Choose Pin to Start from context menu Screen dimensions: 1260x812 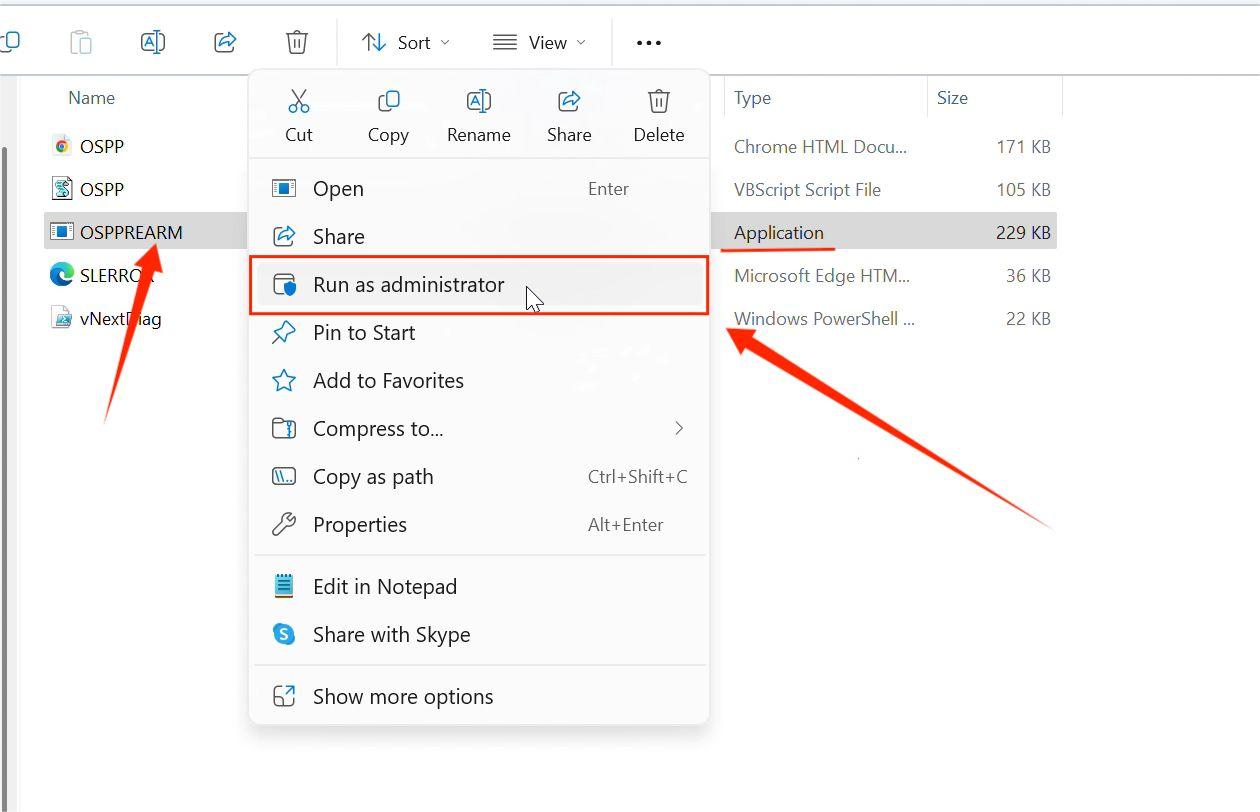pos(364,333)
